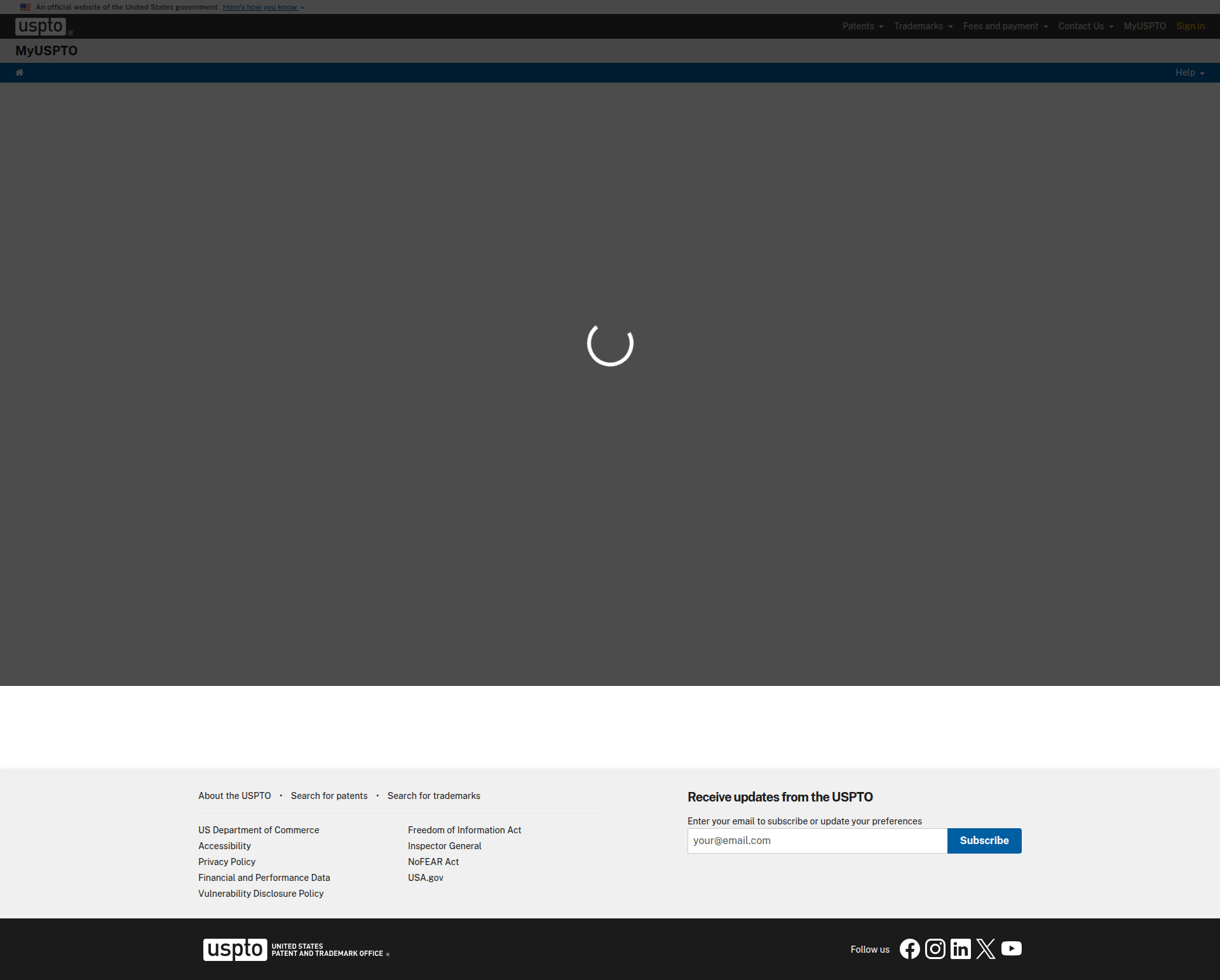The image size is (1220, 980).
Task: Expand the Contact Us menu
Action: click(1085, 26)
